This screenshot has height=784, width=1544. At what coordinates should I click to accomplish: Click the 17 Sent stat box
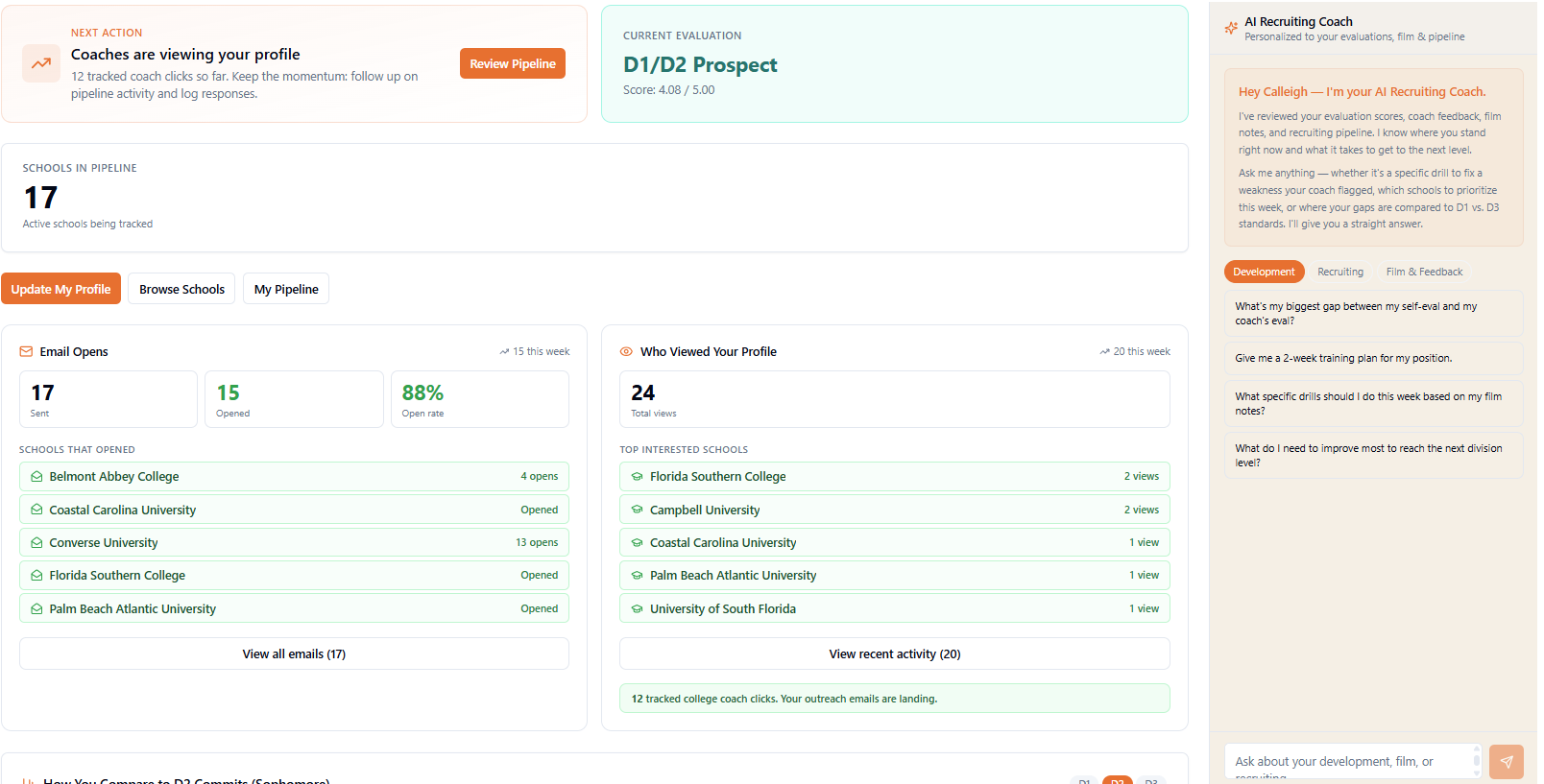[109, 399]
